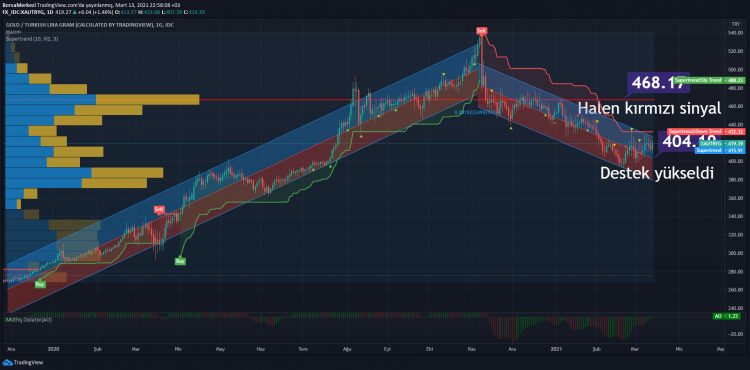Open the TRY currency selector

coord(734,24)
